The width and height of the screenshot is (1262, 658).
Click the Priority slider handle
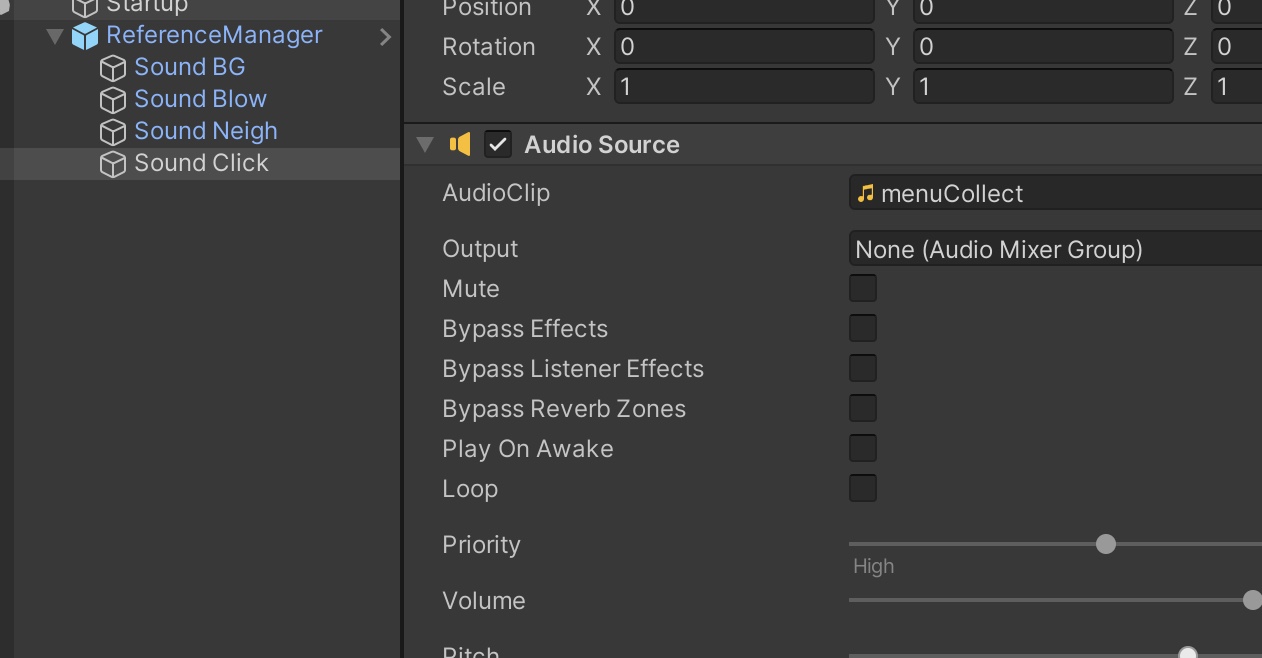click(x=1105, y=544)
